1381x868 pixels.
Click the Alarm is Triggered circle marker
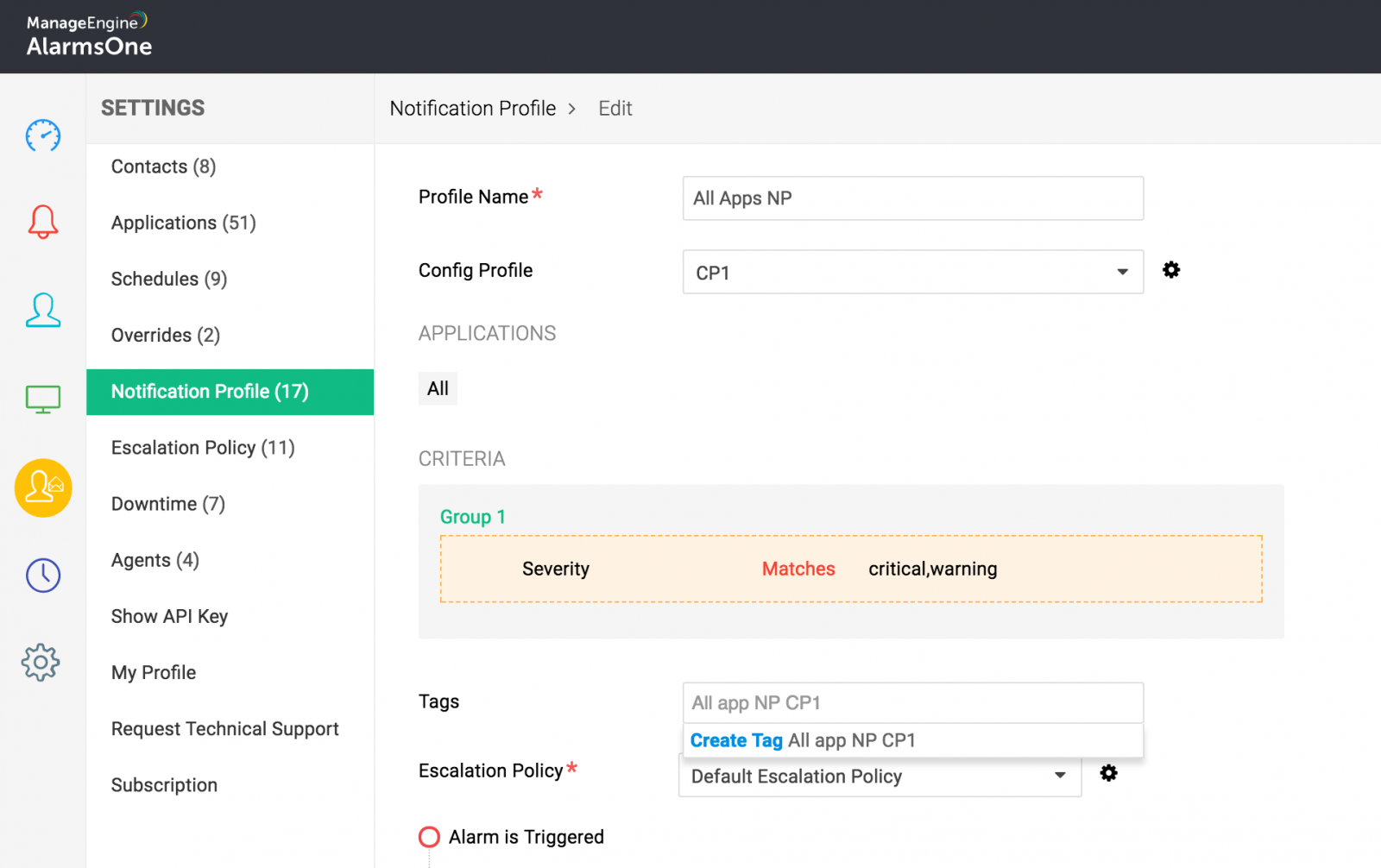pos(429,837)
